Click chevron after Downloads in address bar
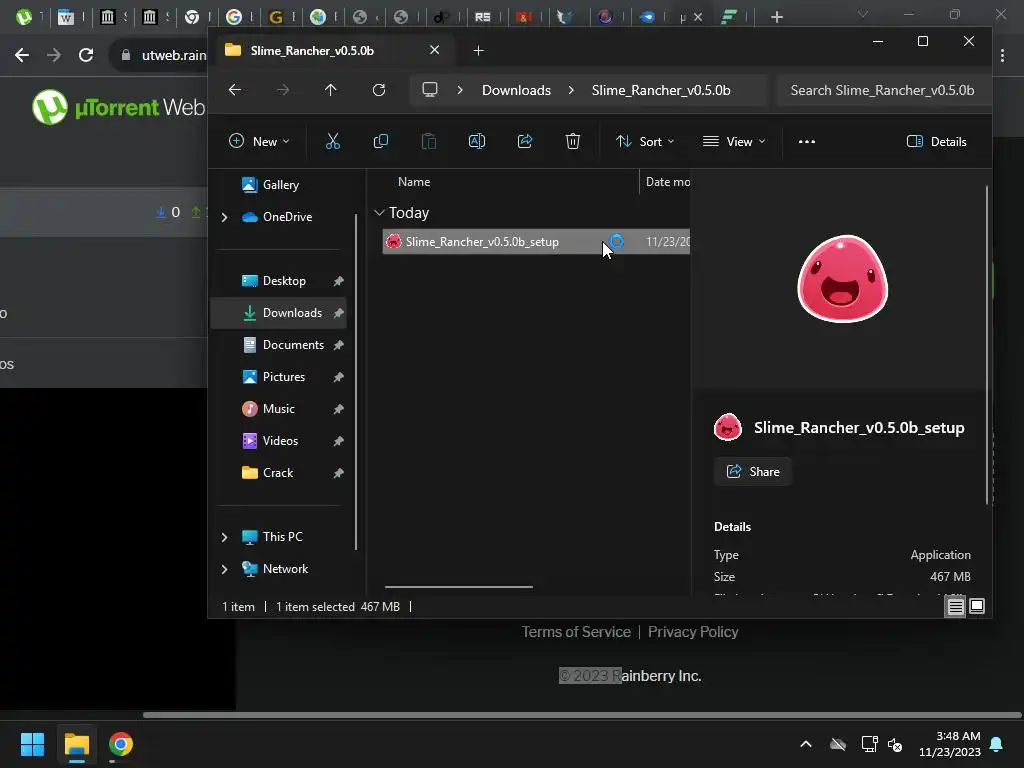1024x768 pixels. point(571,90)
